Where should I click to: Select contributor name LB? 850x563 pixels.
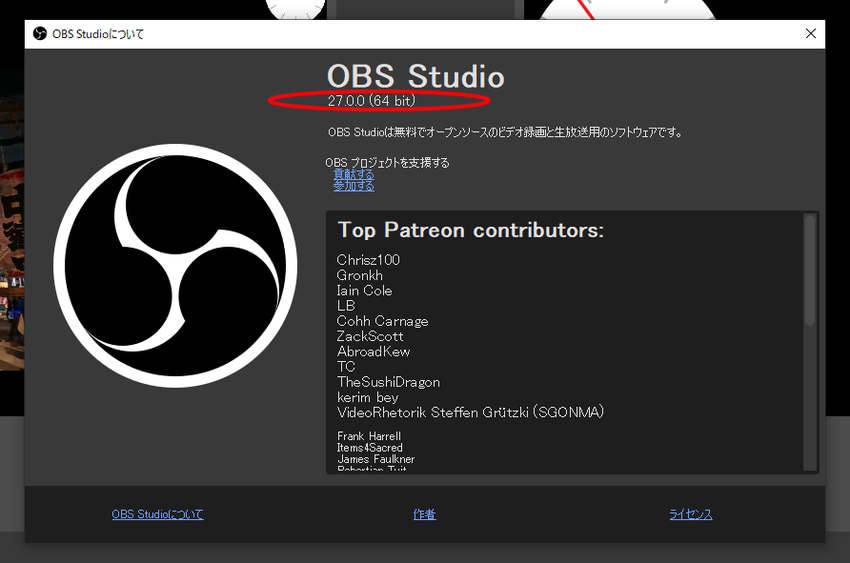346,306
